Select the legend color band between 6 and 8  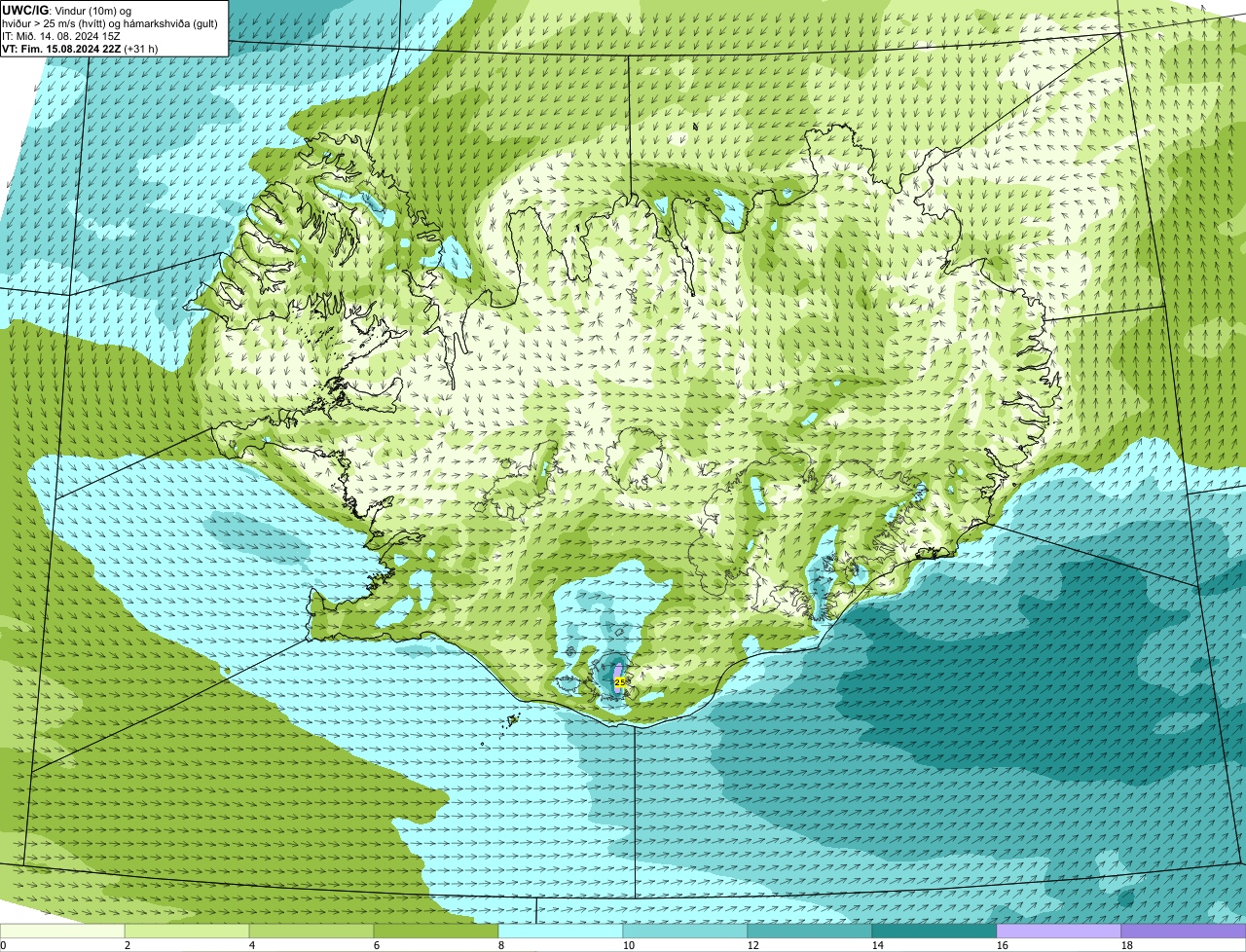436,932
